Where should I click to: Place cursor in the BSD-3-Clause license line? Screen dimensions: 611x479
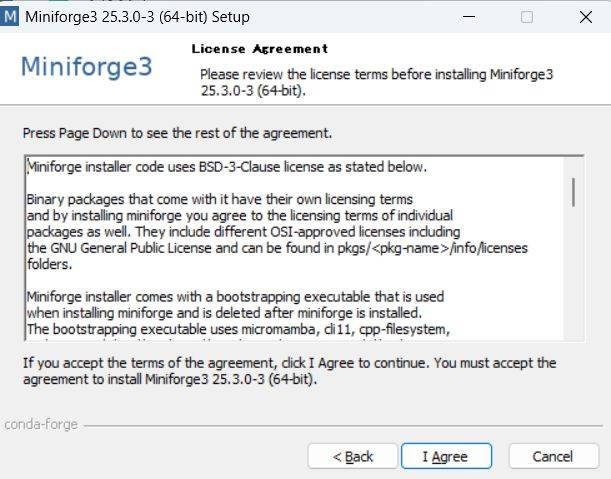pyautogui.click(x=227, y=167)
